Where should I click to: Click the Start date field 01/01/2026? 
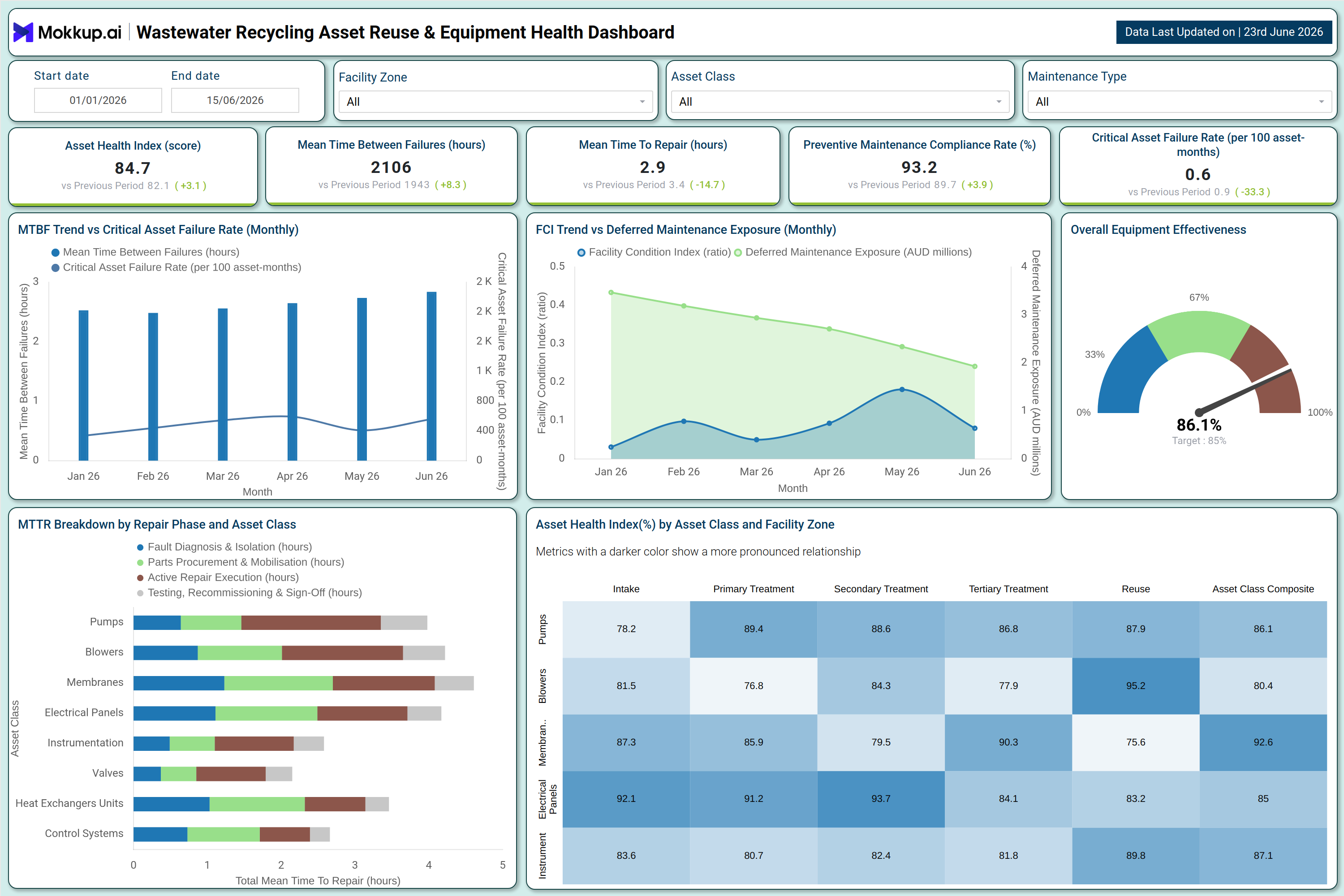pos(98,100)
